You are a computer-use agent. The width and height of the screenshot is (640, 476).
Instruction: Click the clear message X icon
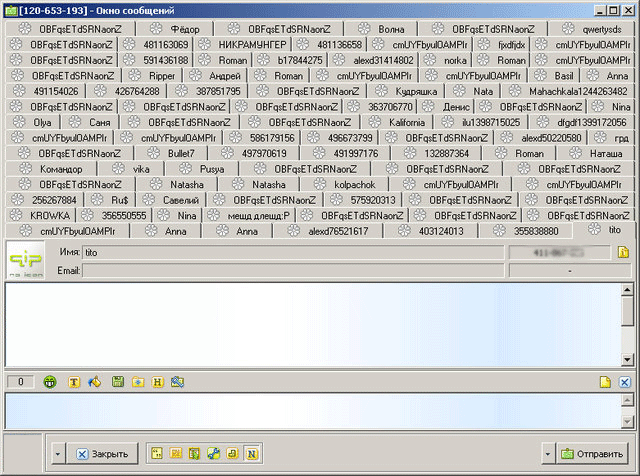point(625,382)
